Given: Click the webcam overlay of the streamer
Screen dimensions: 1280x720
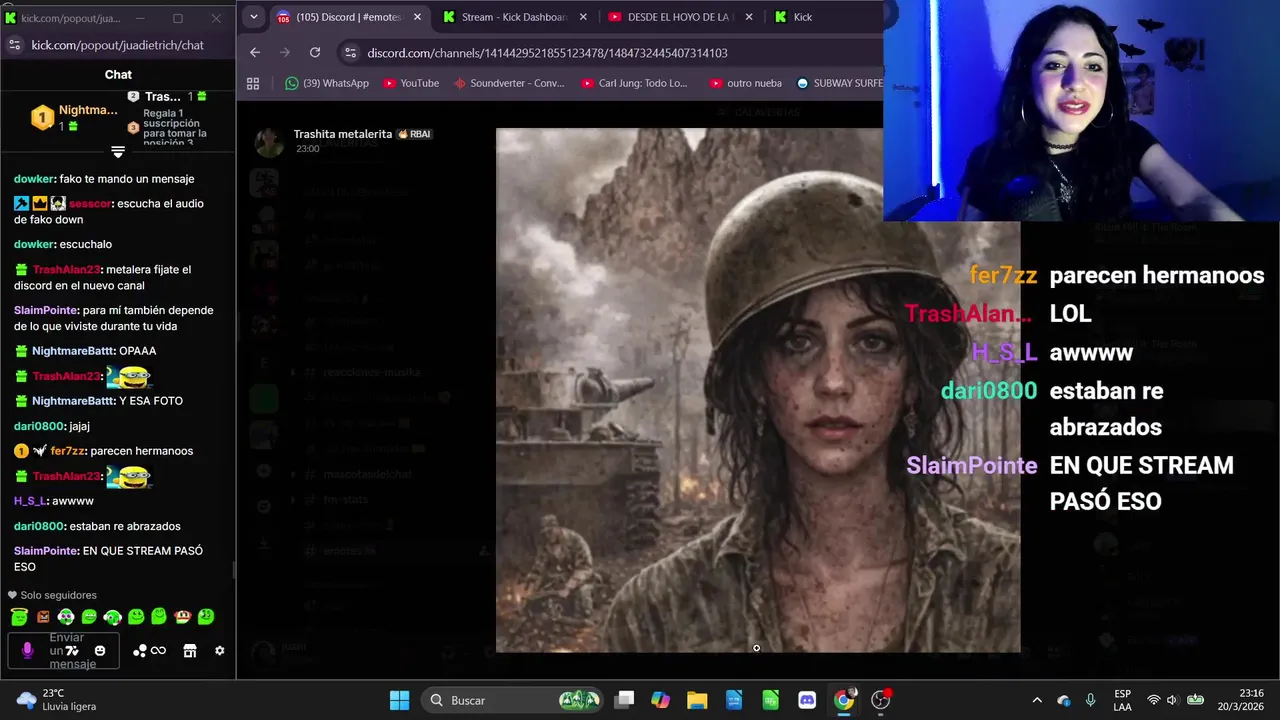Looking at the screenshot, I should pos(1081,110).
